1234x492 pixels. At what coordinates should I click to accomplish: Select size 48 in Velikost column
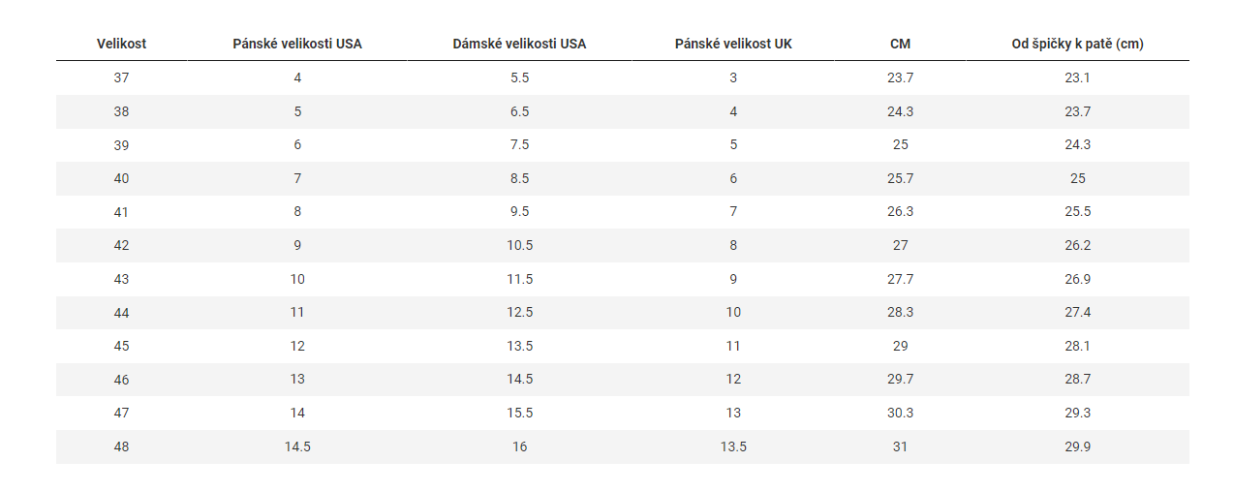coord(121,447)
